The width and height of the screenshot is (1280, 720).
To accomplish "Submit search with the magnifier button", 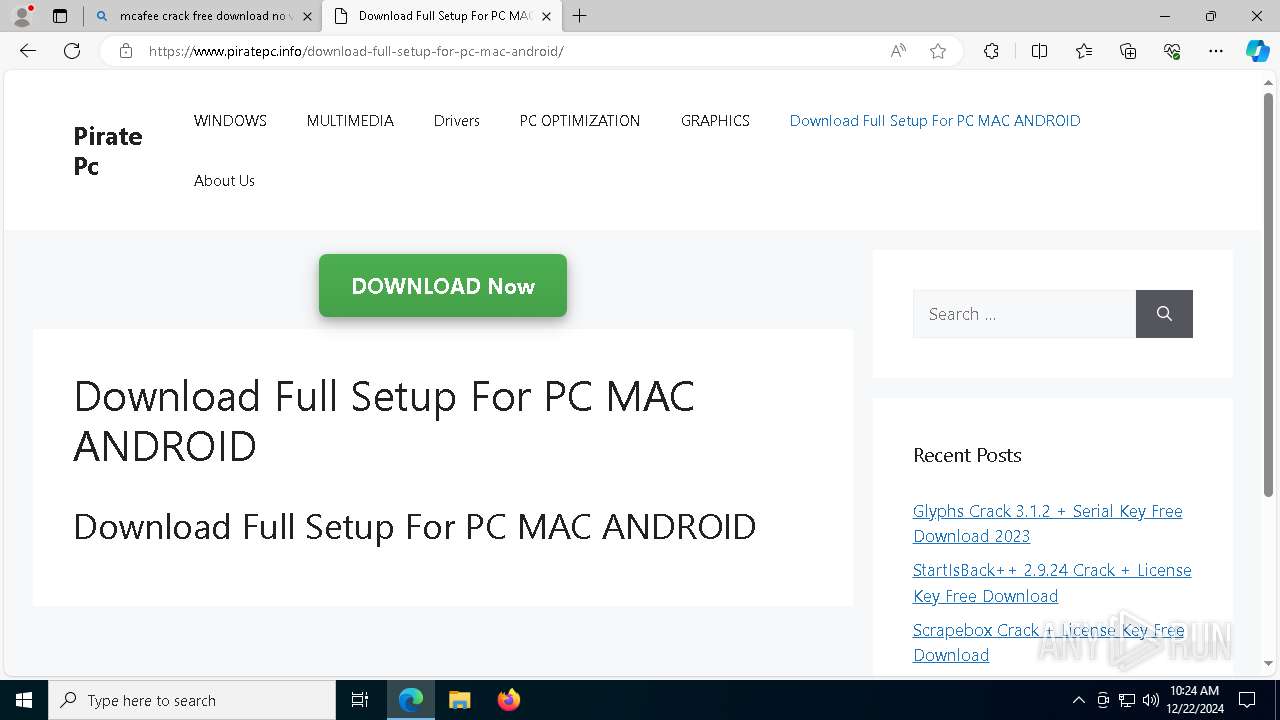I will pos(1164,314).
